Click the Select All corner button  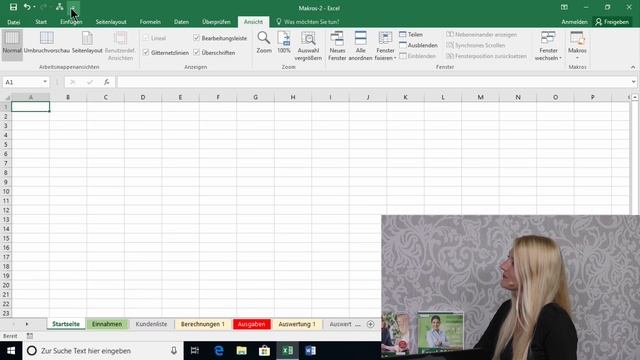6,98
